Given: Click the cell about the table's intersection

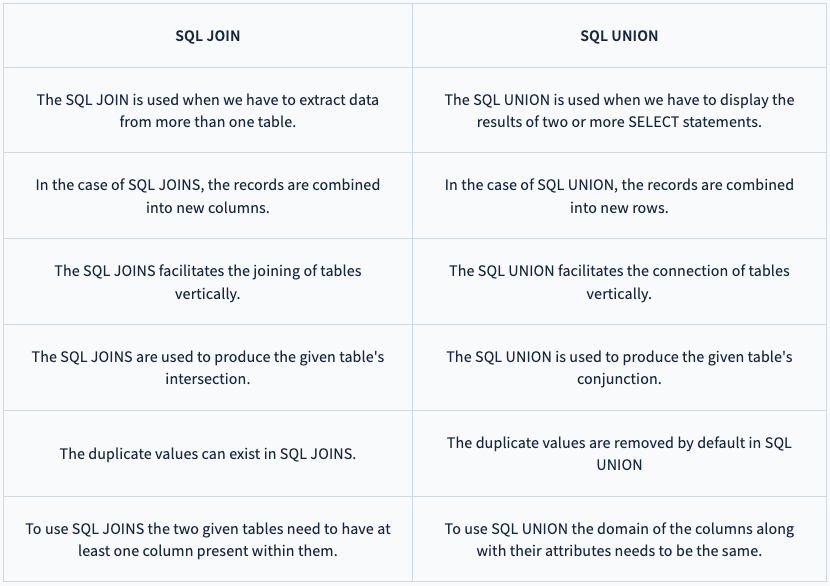Looking at the screenshot, I should [x=208, y=368].
